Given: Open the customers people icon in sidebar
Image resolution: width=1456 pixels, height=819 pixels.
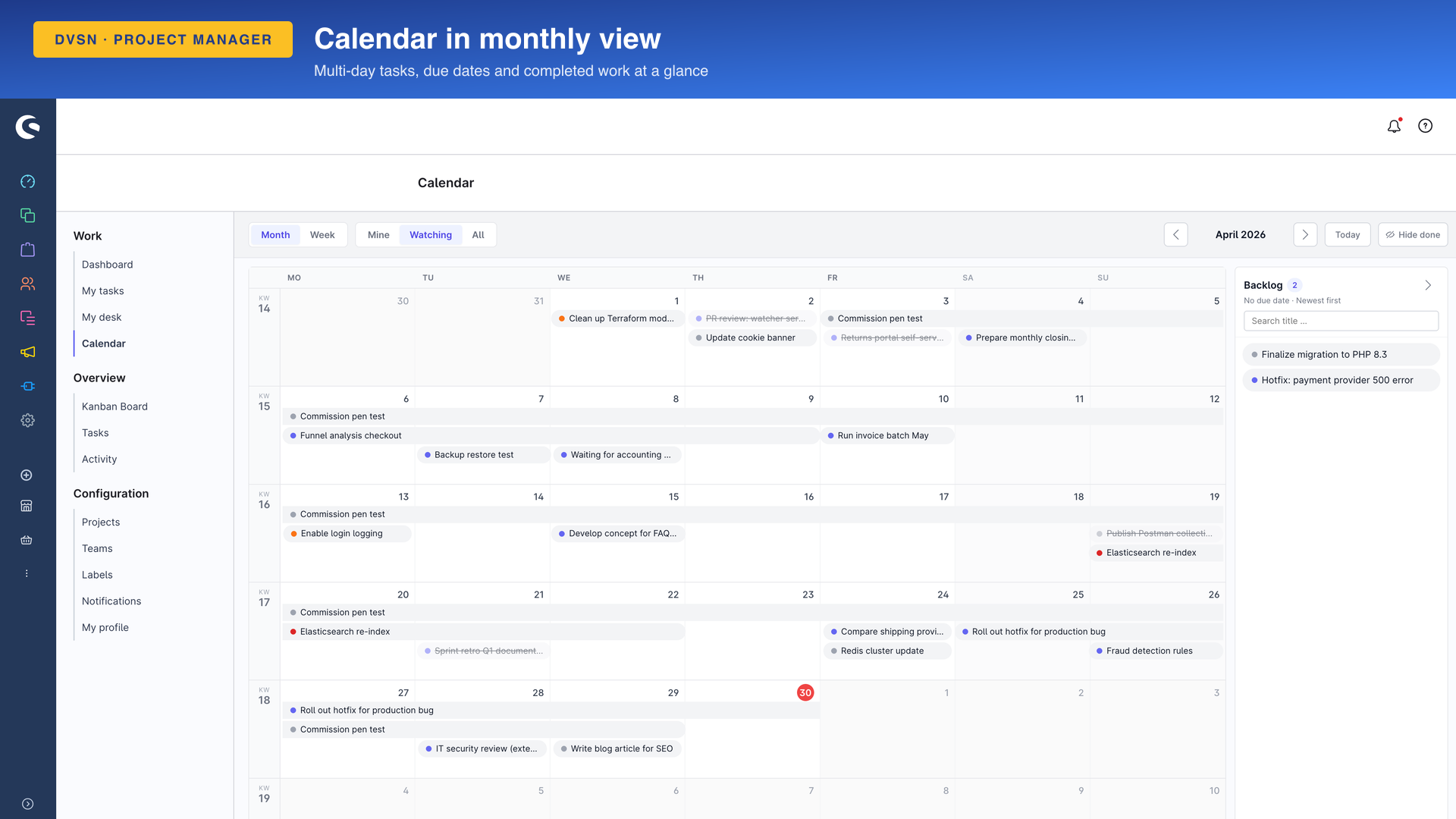Looking at the screenshot, I should [x=28, y=284].
